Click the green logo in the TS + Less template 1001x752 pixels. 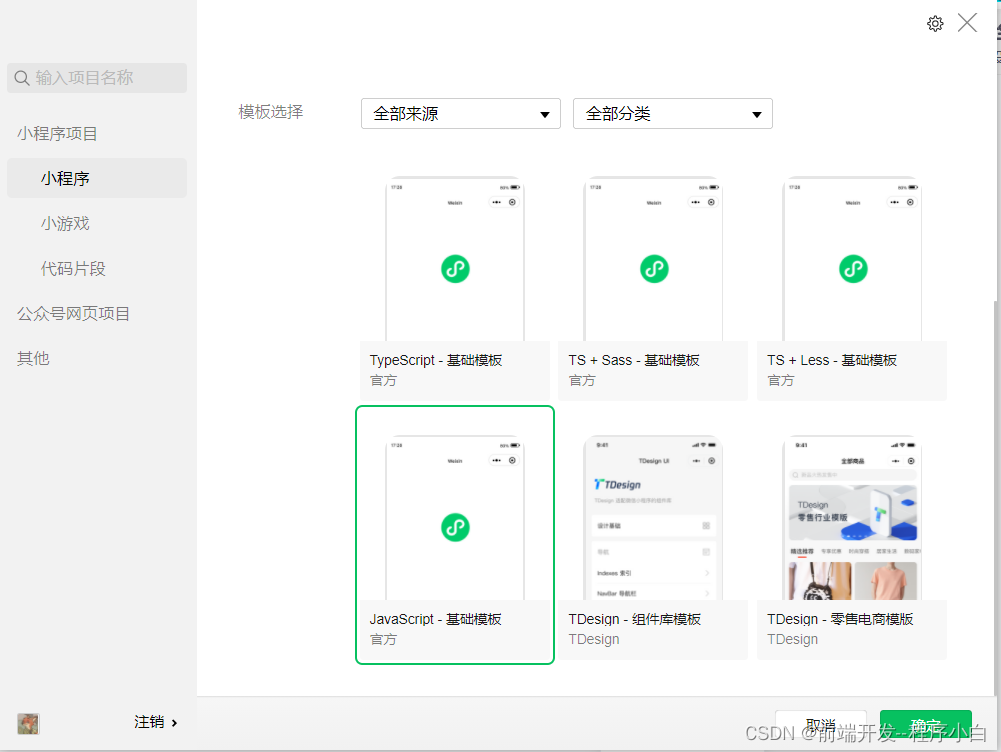coord(853,269)
